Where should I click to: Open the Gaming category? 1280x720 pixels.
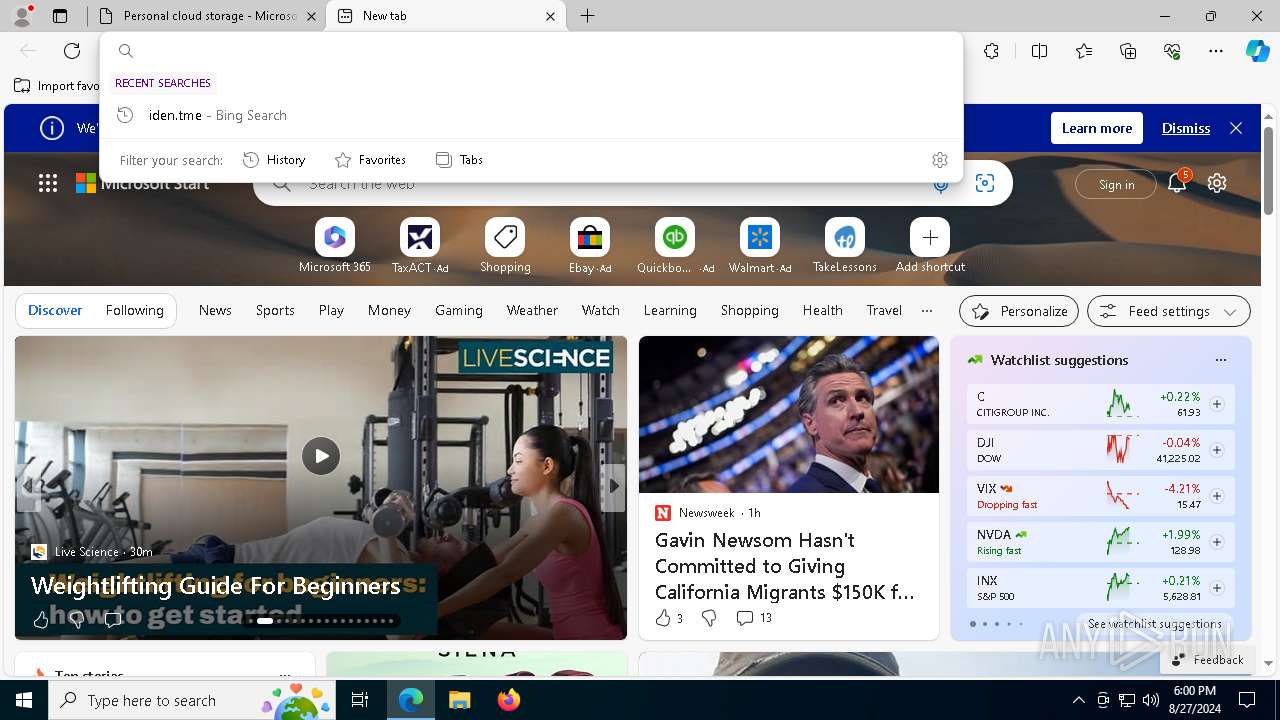[459, 310]
